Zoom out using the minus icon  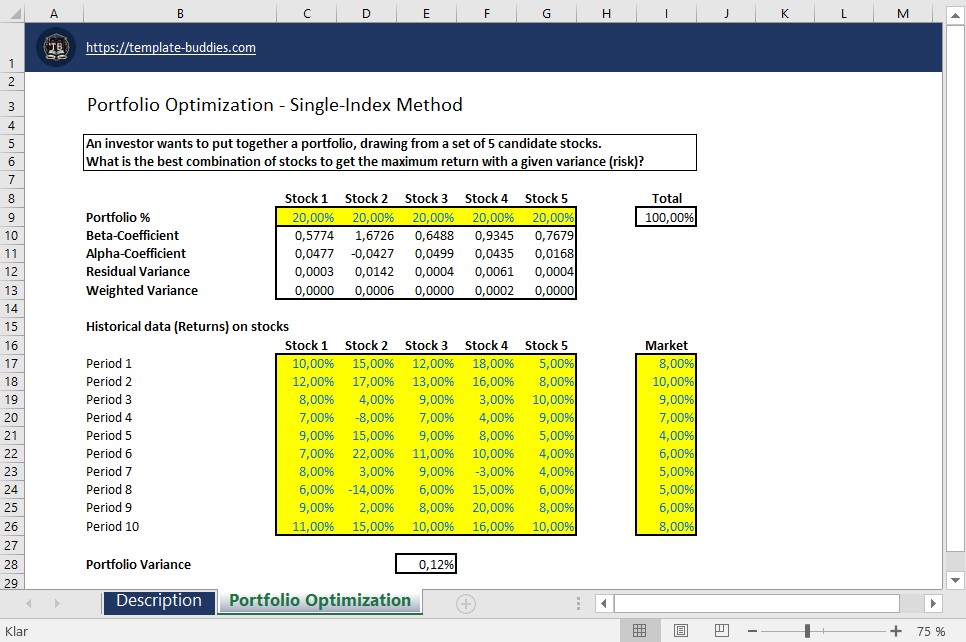tap(751, 631)
